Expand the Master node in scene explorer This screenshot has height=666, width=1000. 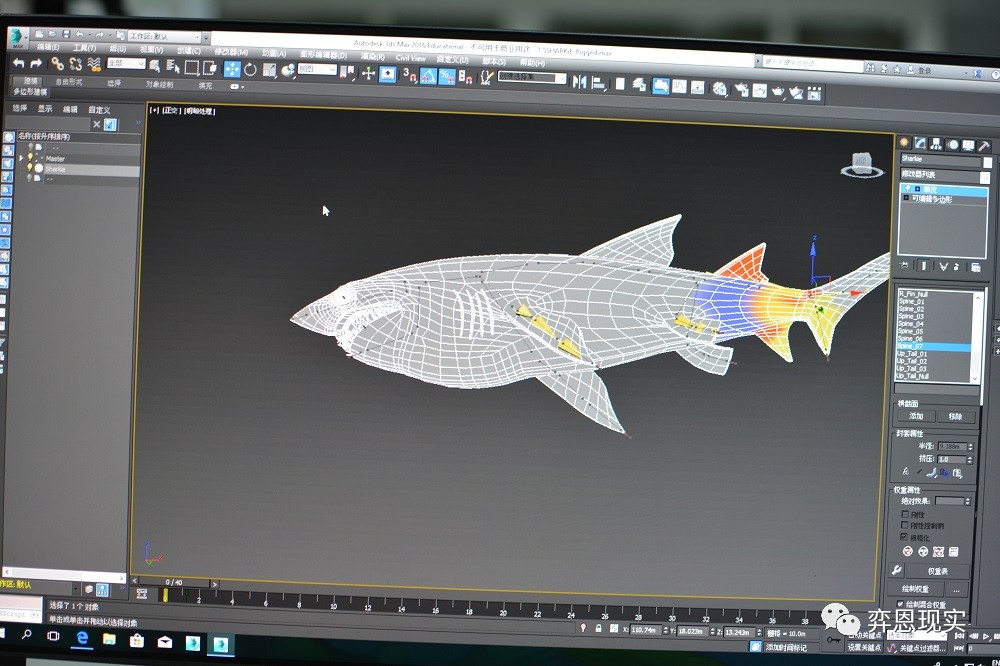pos(21,158)
